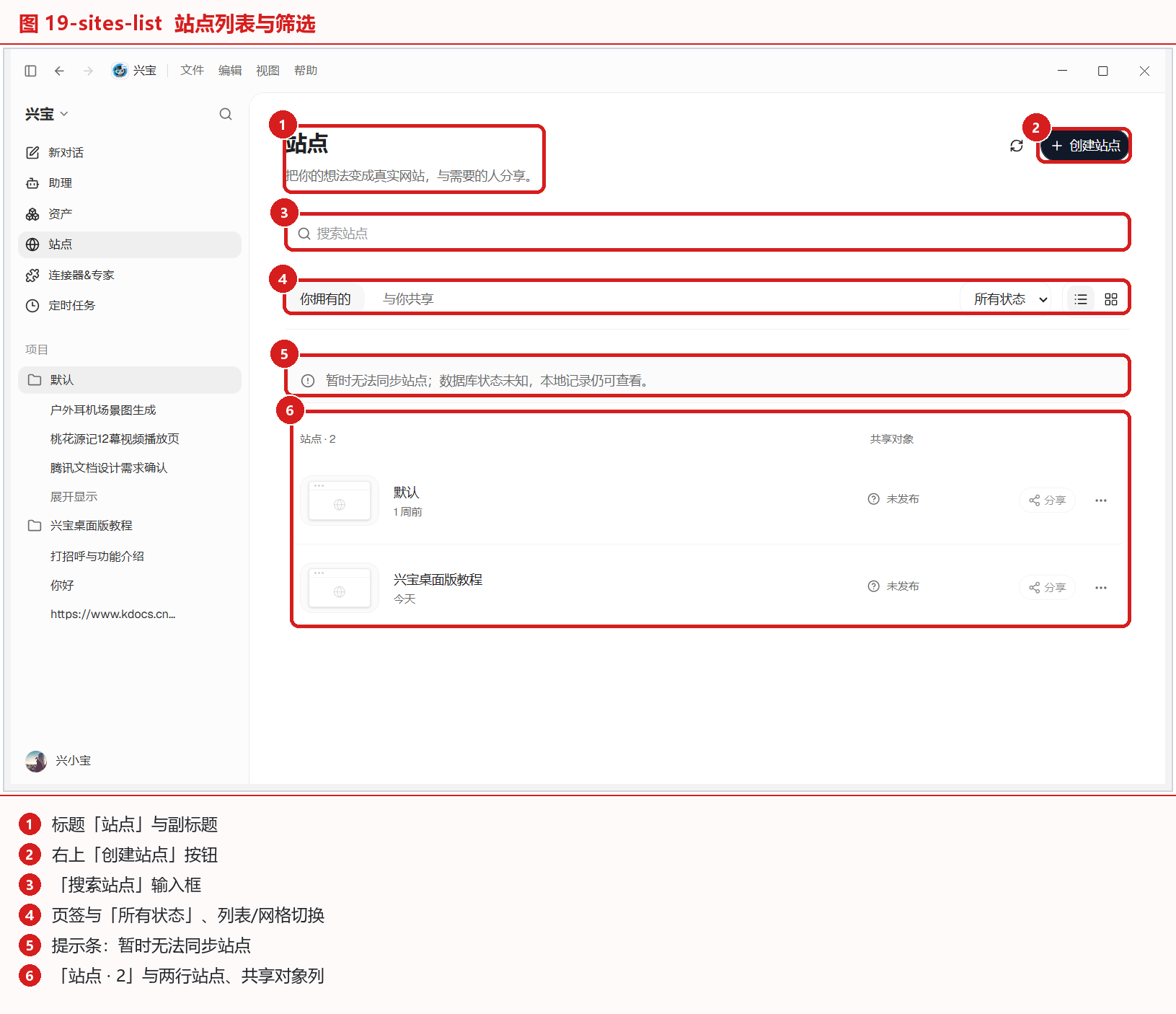Open the 文件 menu
Viewport: 1176px width, 1014px height.
point(192,71)
